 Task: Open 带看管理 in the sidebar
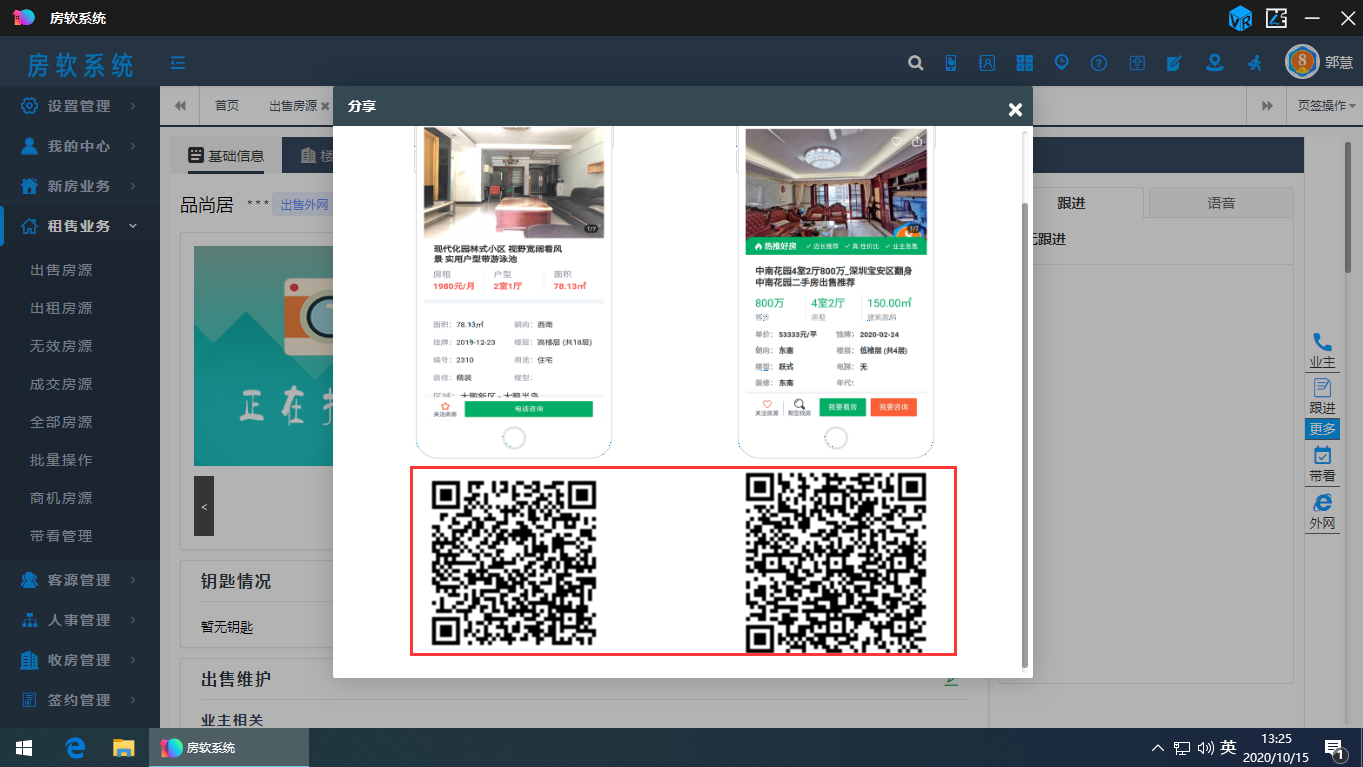pyautogui.click(x=61, y=536)
